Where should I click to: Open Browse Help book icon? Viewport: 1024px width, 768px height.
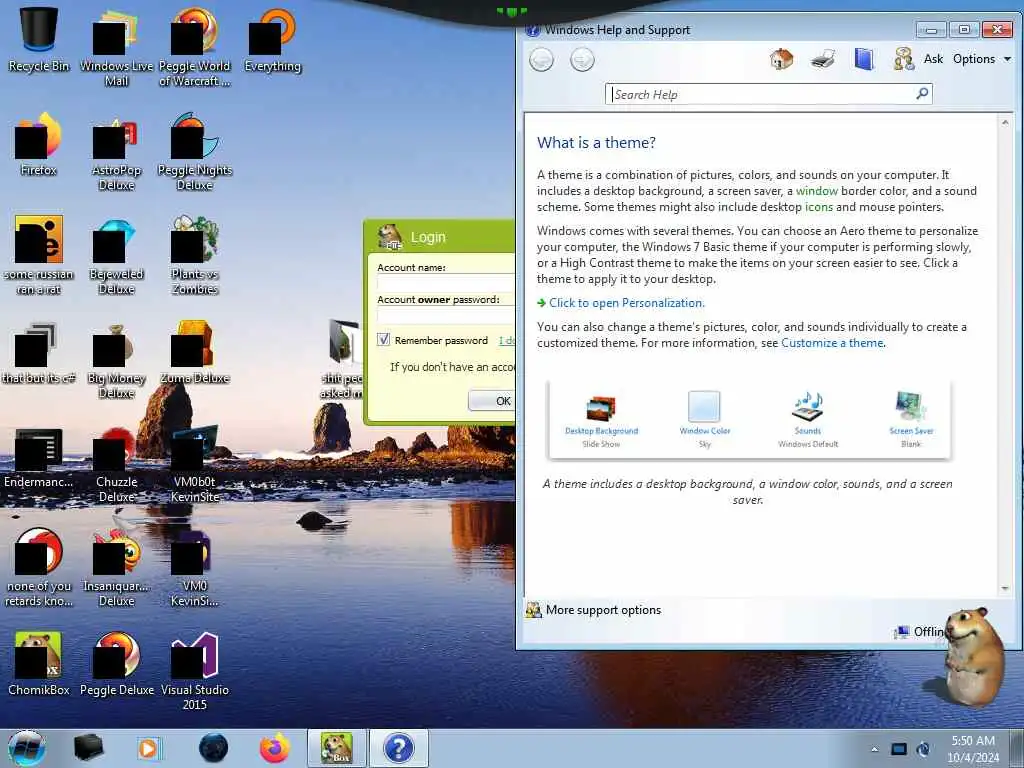pos(863,59)
